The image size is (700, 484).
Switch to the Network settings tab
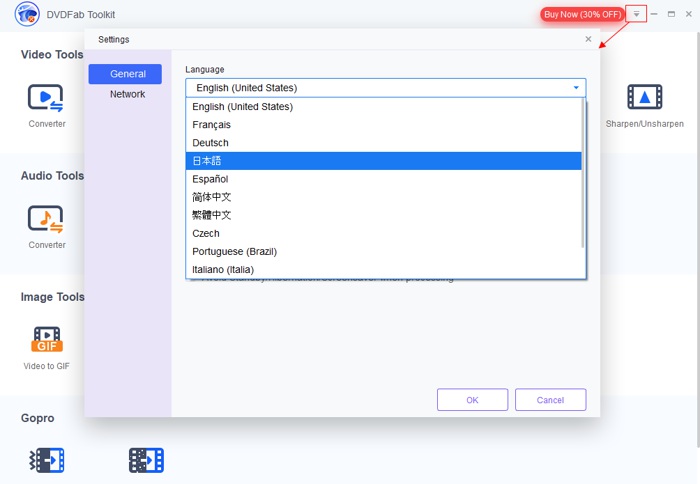point(127,94)
